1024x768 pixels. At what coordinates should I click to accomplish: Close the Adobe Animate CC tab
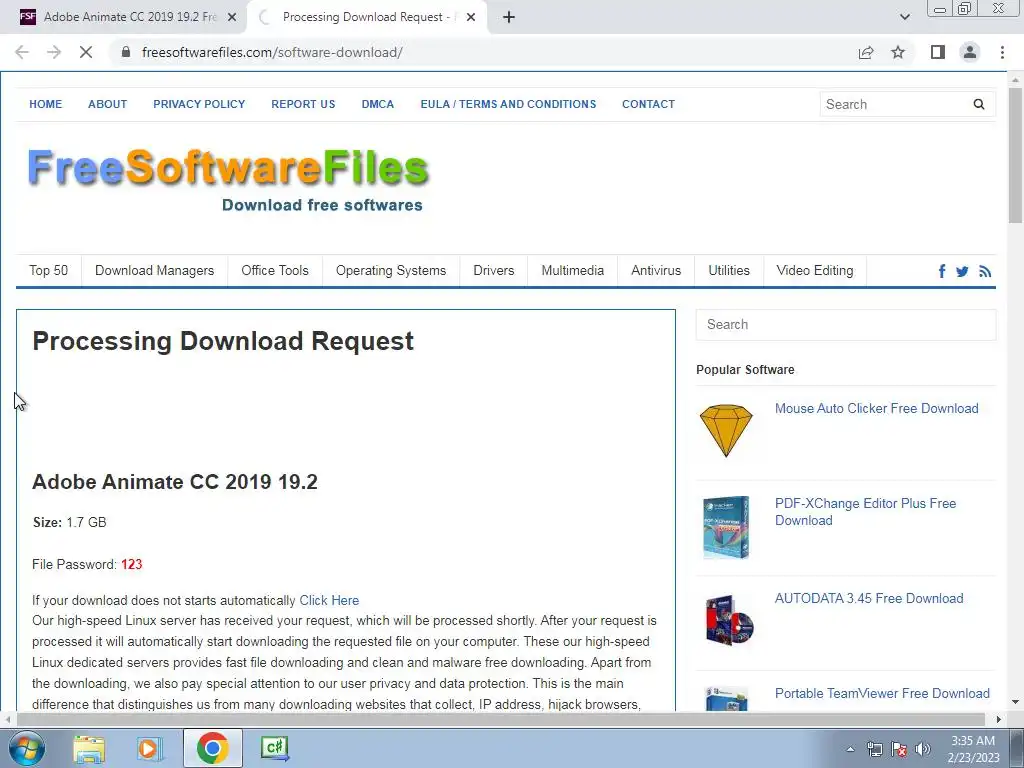(232, 17)
